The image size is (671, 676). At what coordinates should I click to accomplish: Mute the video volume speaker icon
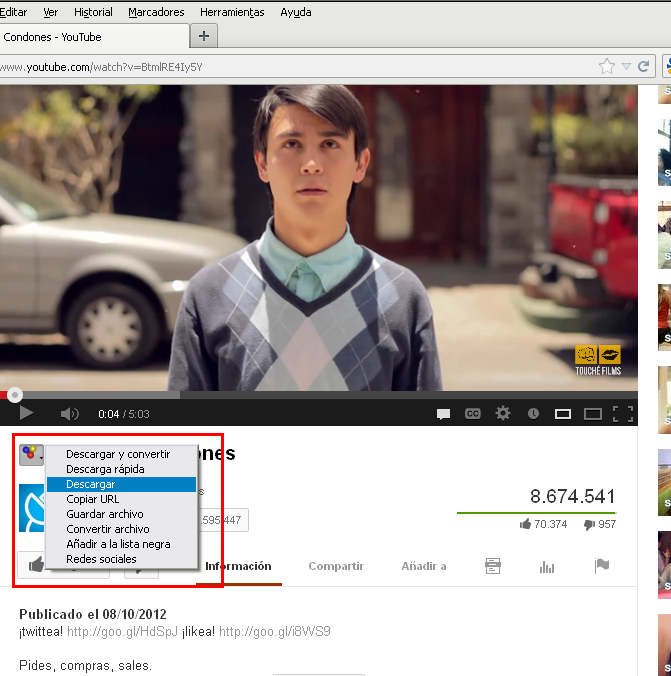coord(69,414)
